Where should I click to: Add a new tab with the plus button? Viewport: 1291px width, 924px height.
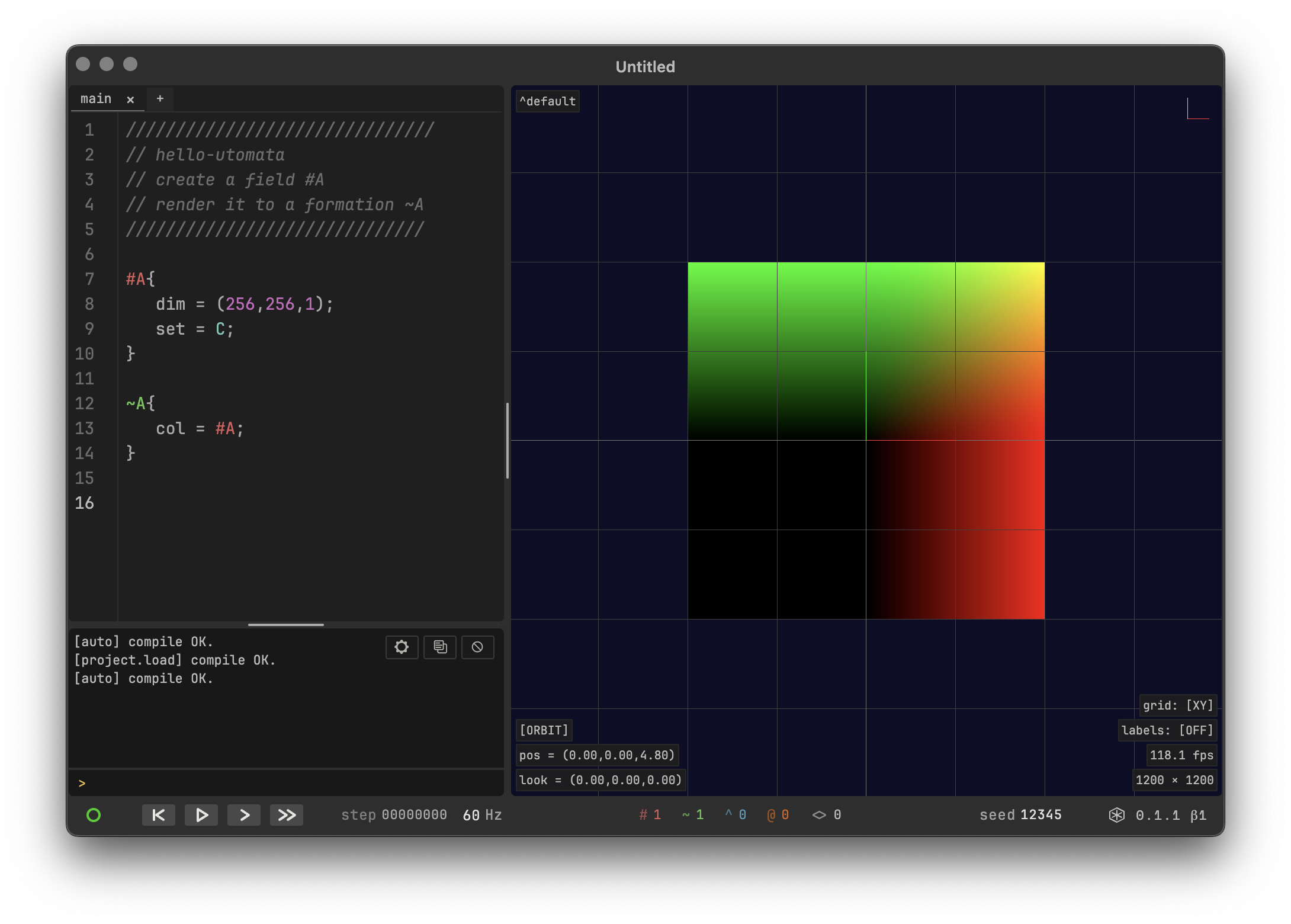160,99
